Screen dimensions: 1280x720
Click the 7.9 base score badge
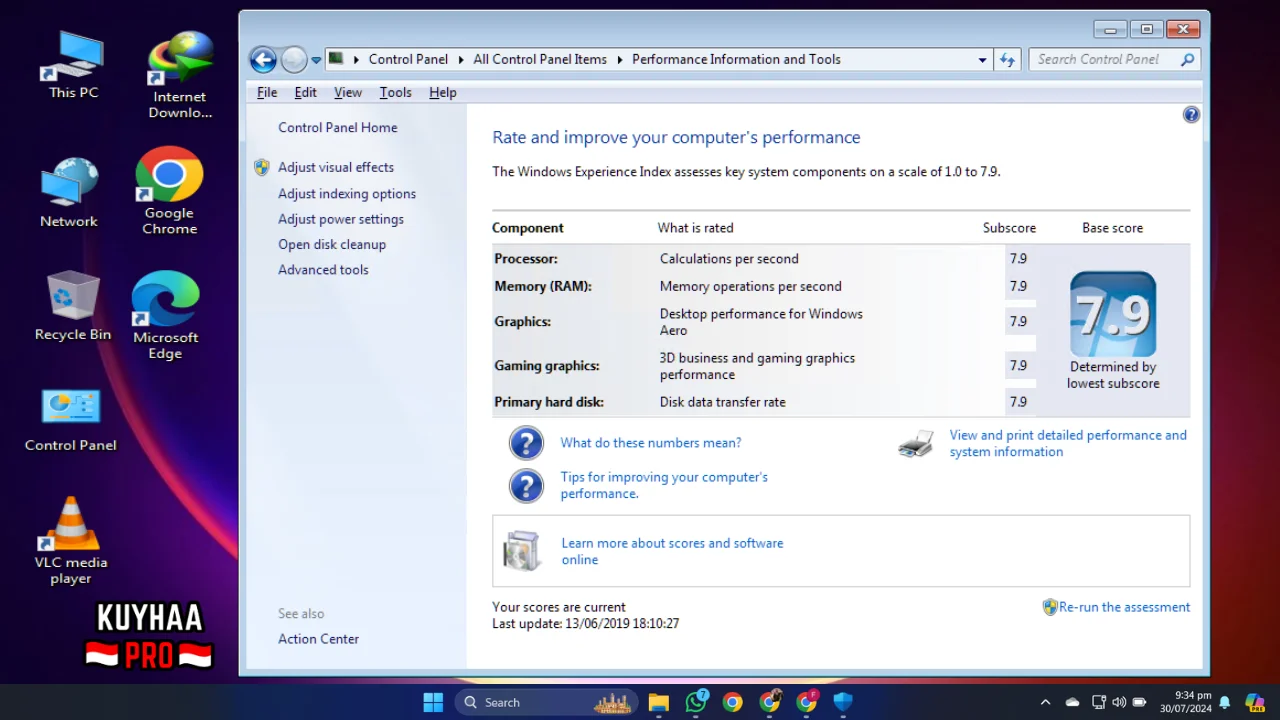click(x=1113, y=314)
